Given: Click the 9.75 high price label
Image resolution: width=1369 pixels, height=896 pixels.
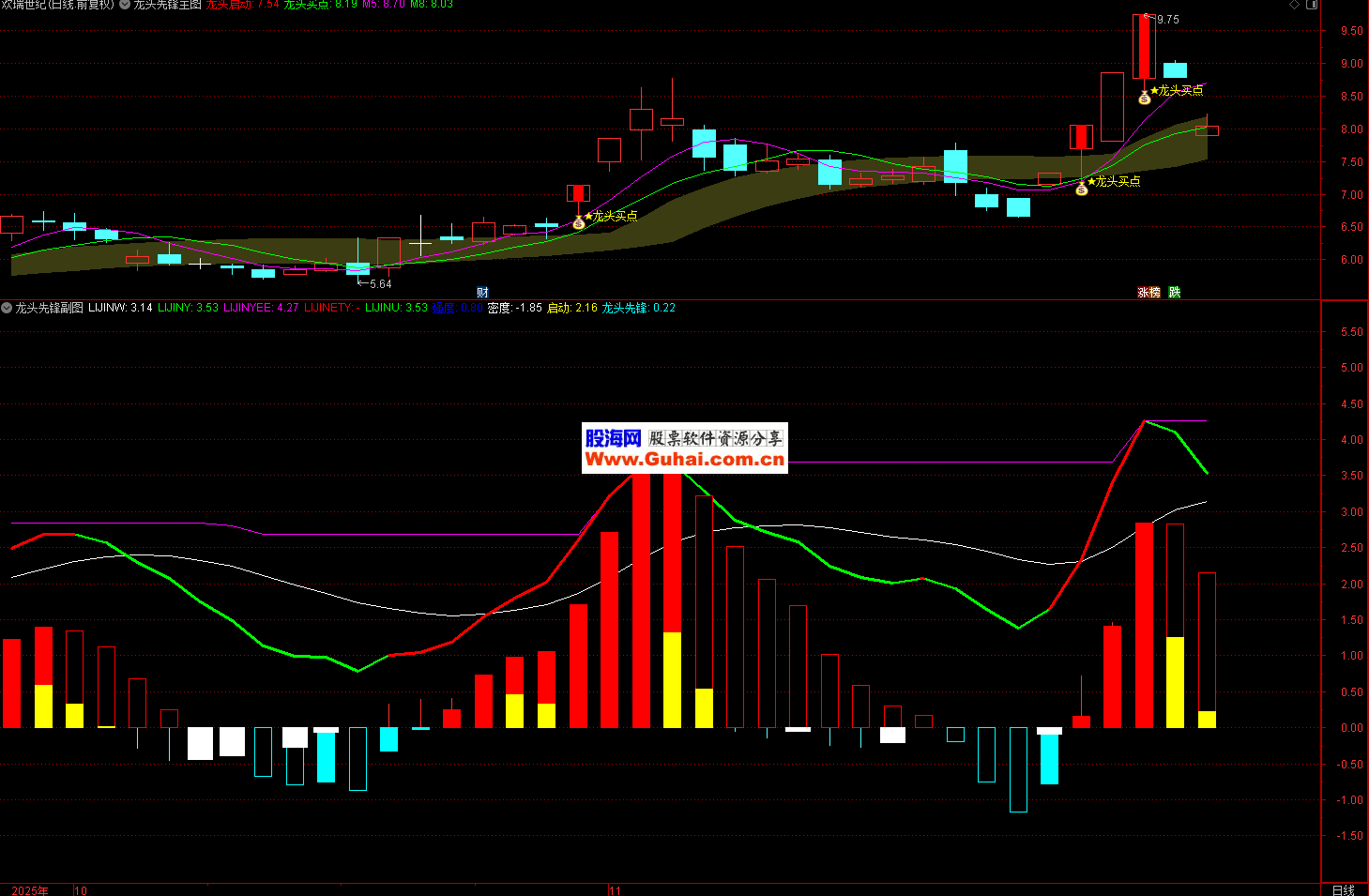Looking at the screenshot, I should tap(1167, 20).
